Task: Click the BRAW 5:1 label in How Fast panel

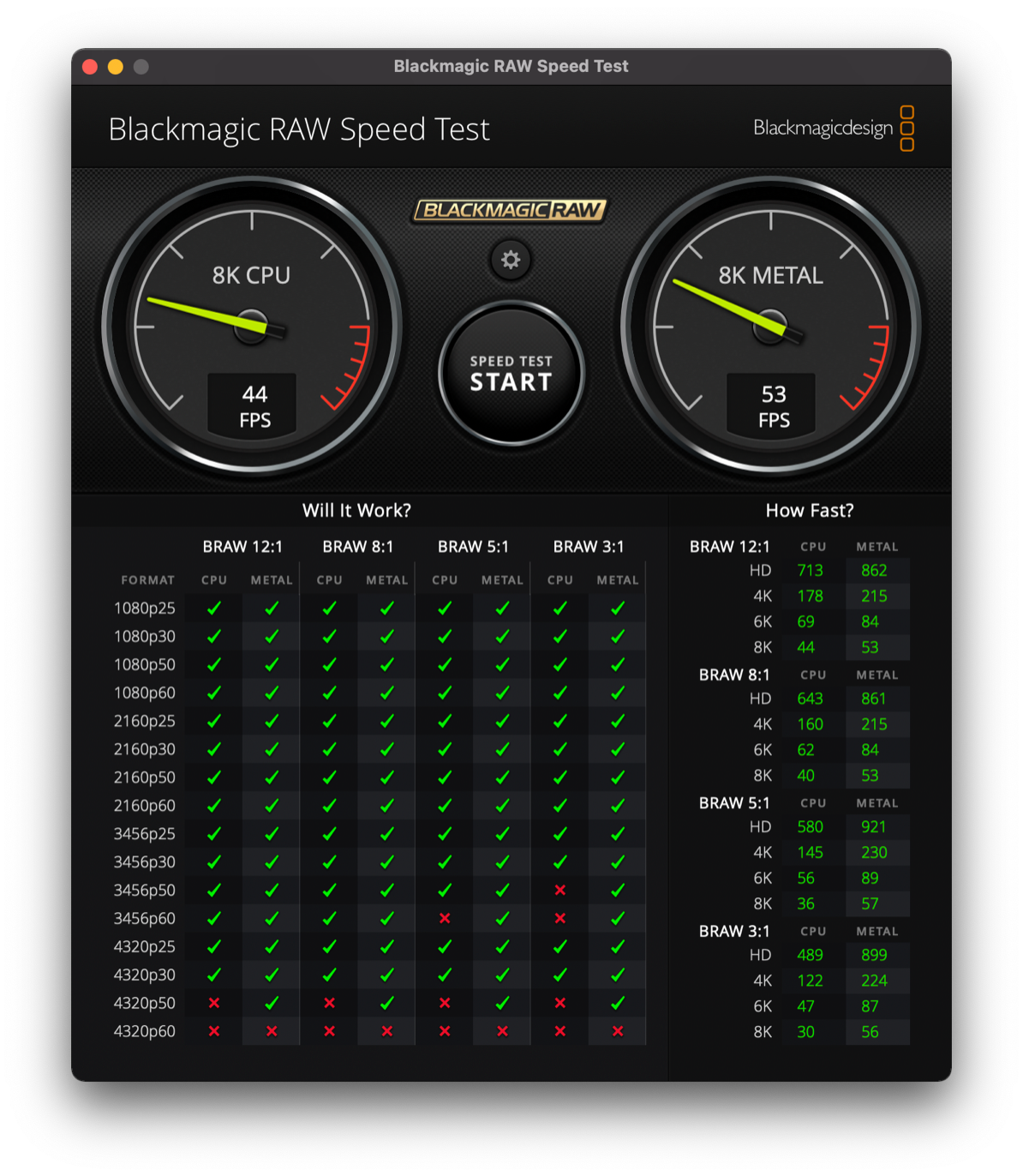Action: (734, 803)
